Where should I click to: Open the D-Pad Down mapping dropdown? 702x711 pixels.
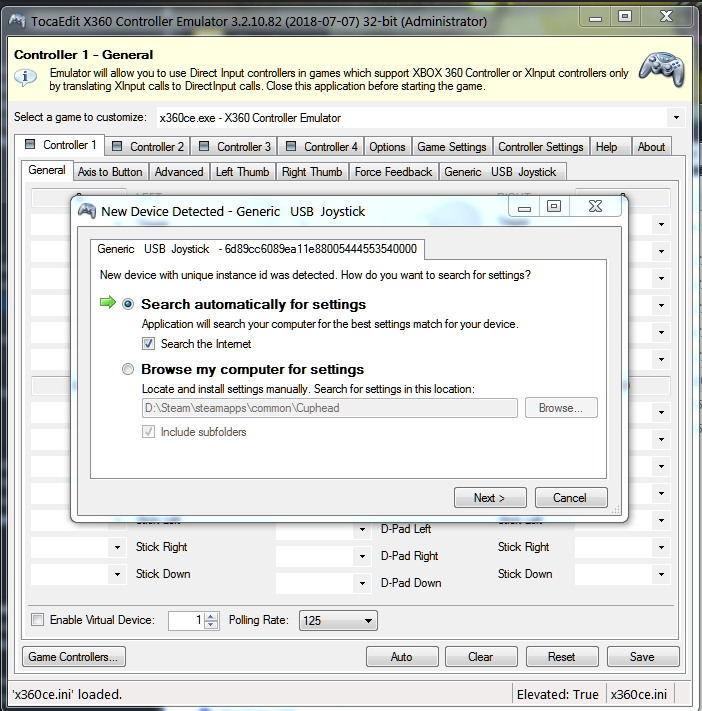pos(362,583)
